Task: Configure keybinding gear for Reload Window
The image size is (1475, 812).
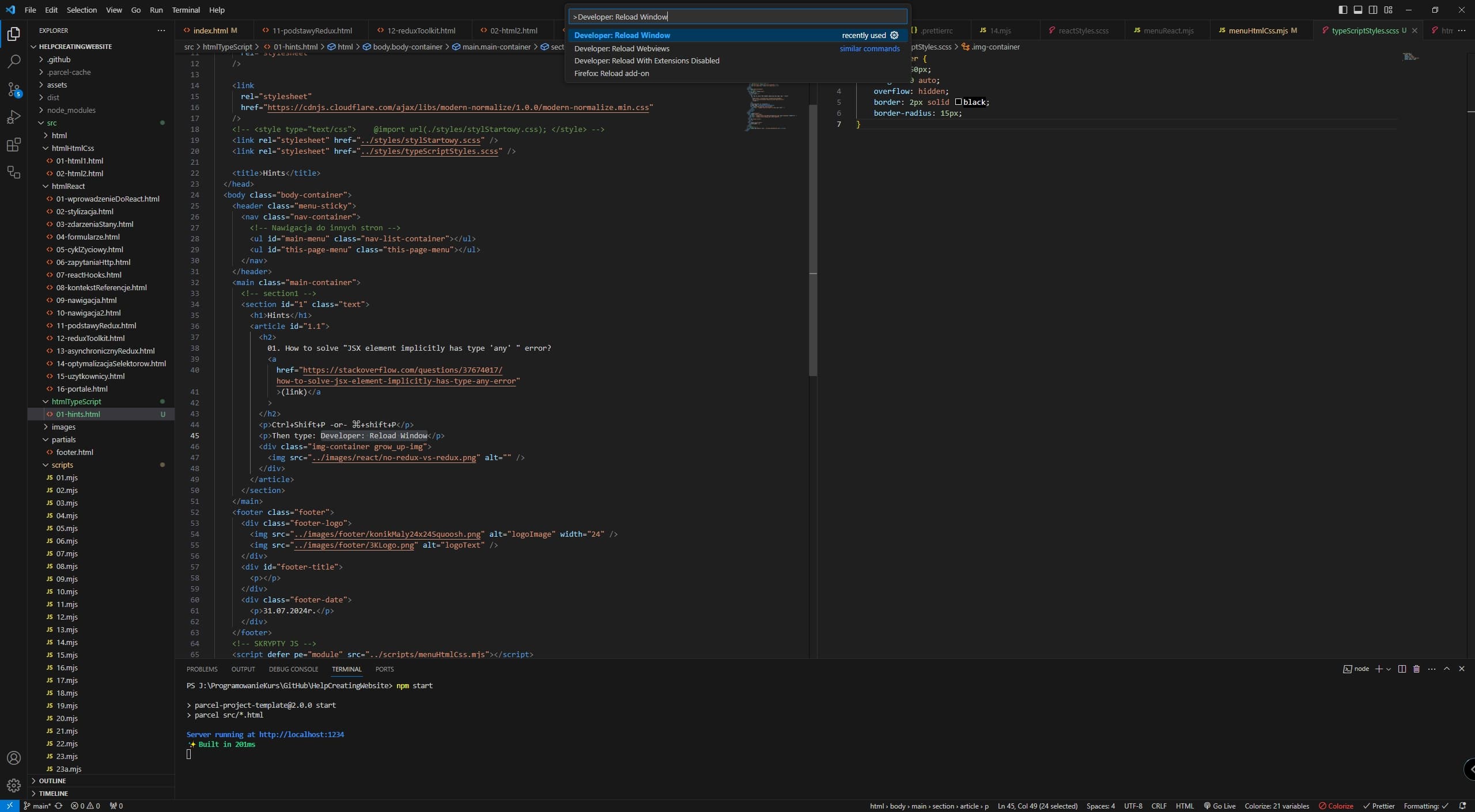Action: point(894,35)
